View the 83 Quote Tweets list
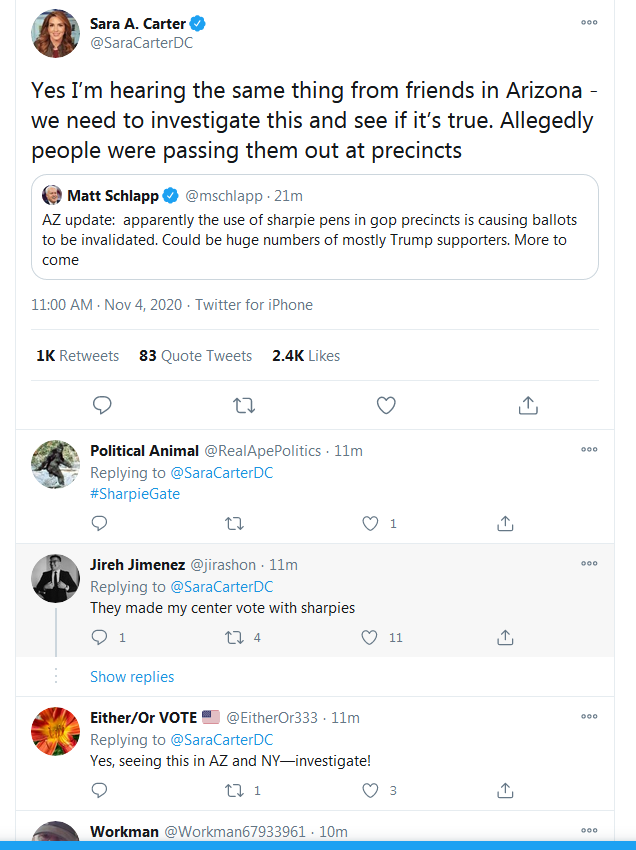636x850 pixels. click(195, 356)
